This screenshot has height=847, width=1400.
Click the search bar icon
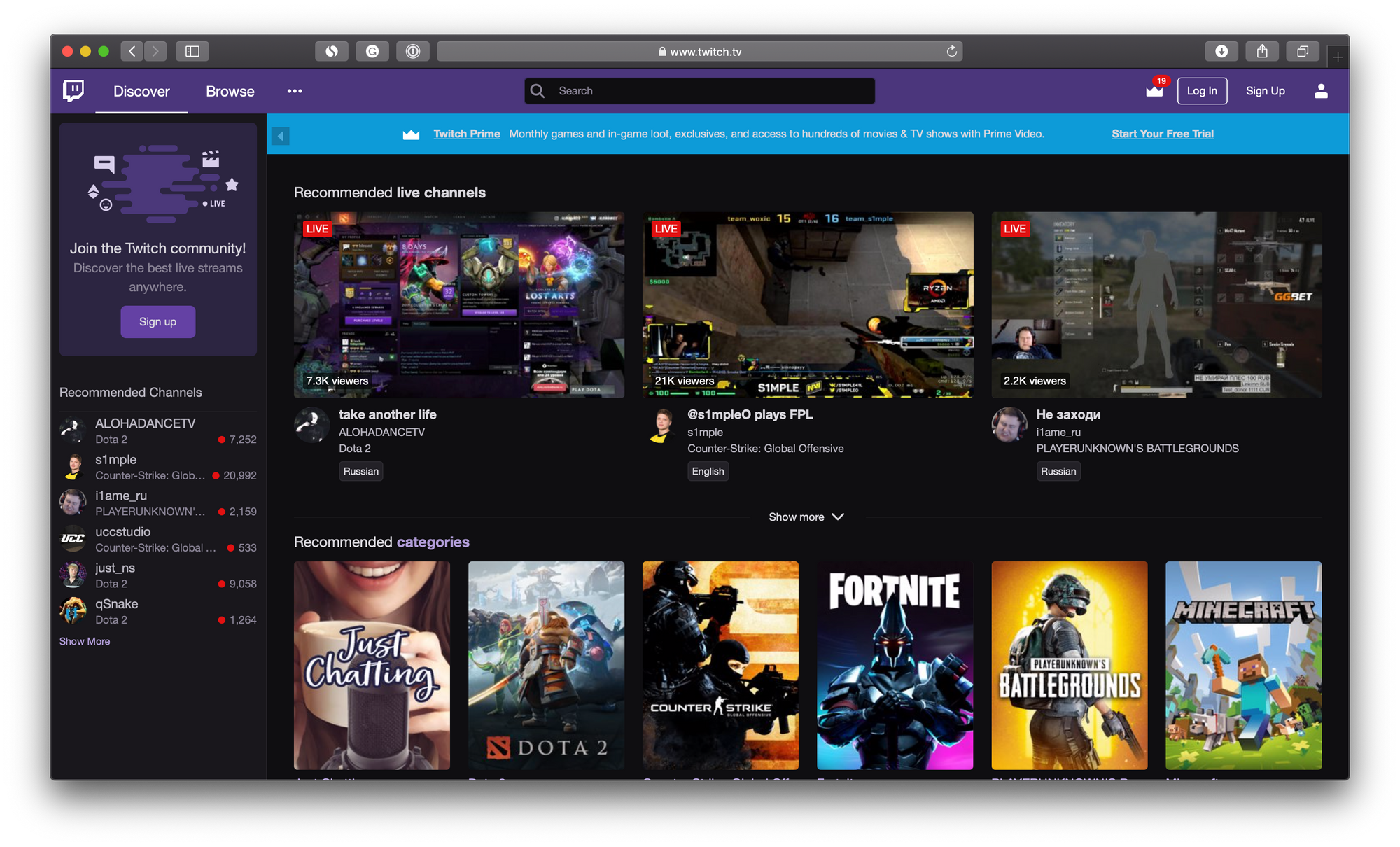click(x=538, y=91)
